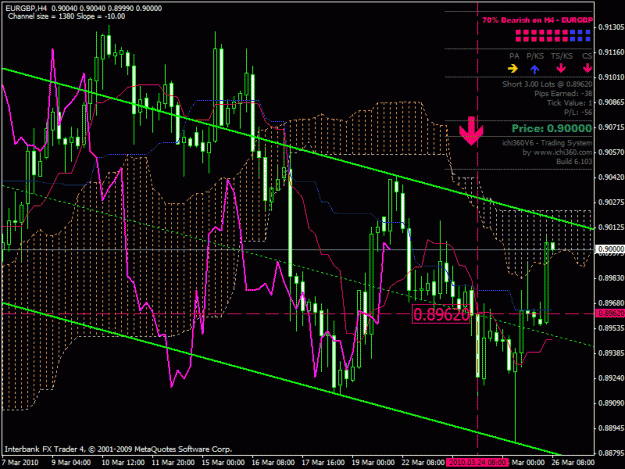Click the '70% Bearish on H4 - EURGBP' text
The height and width of the screenshot is (469, 625).
[537, 20]
